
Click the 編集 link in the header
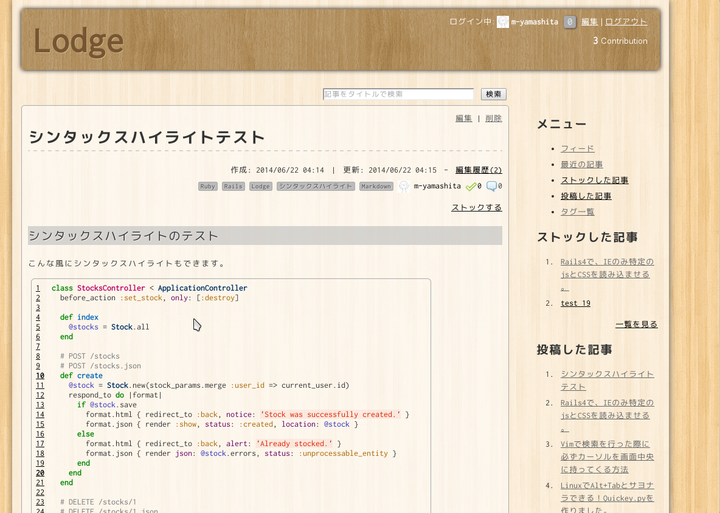coord(589,21)
